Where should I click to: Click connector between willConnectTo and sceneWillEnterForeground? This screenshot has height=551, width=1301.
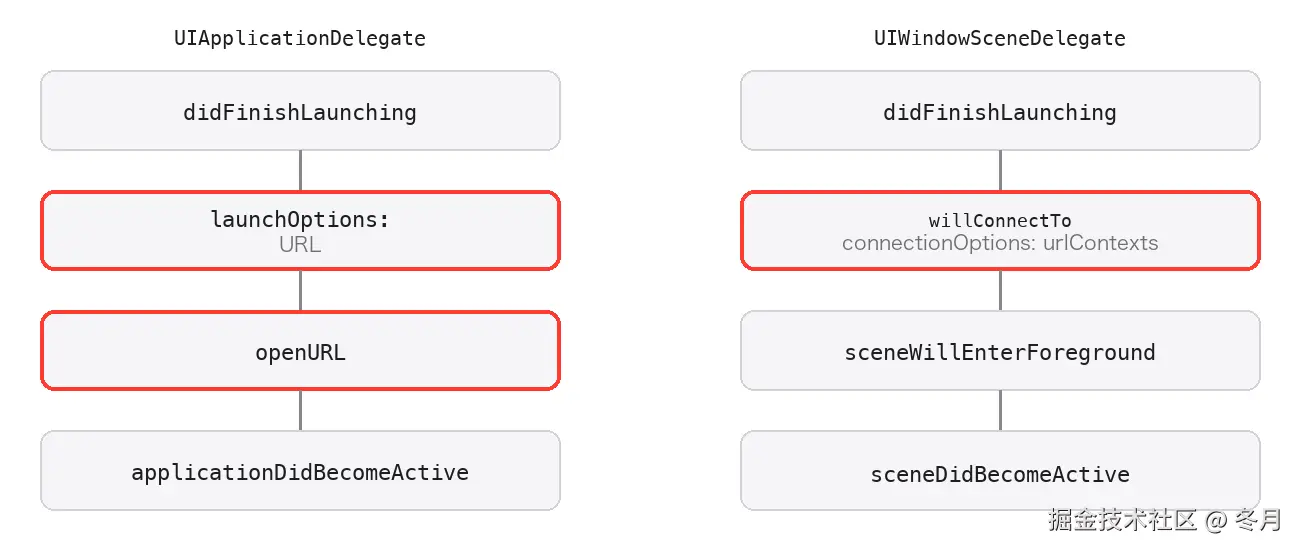tap(1000, 290)
